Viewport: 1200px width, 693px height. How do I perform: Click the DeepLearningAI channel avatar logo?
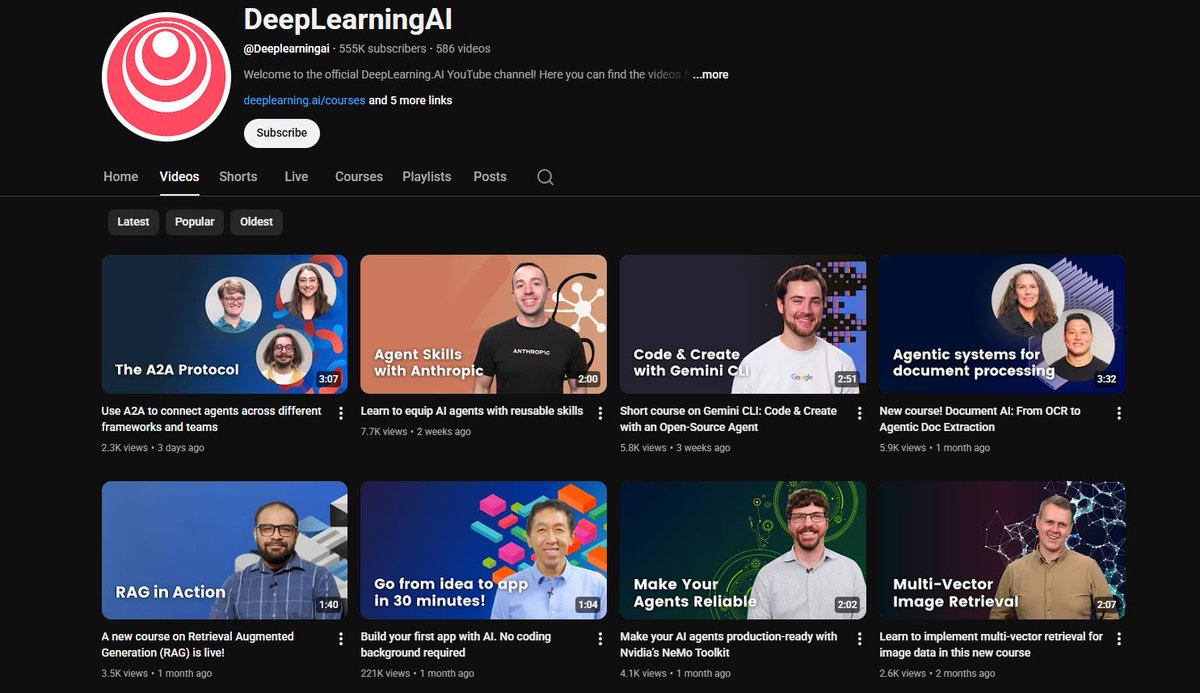pos(166,77)
